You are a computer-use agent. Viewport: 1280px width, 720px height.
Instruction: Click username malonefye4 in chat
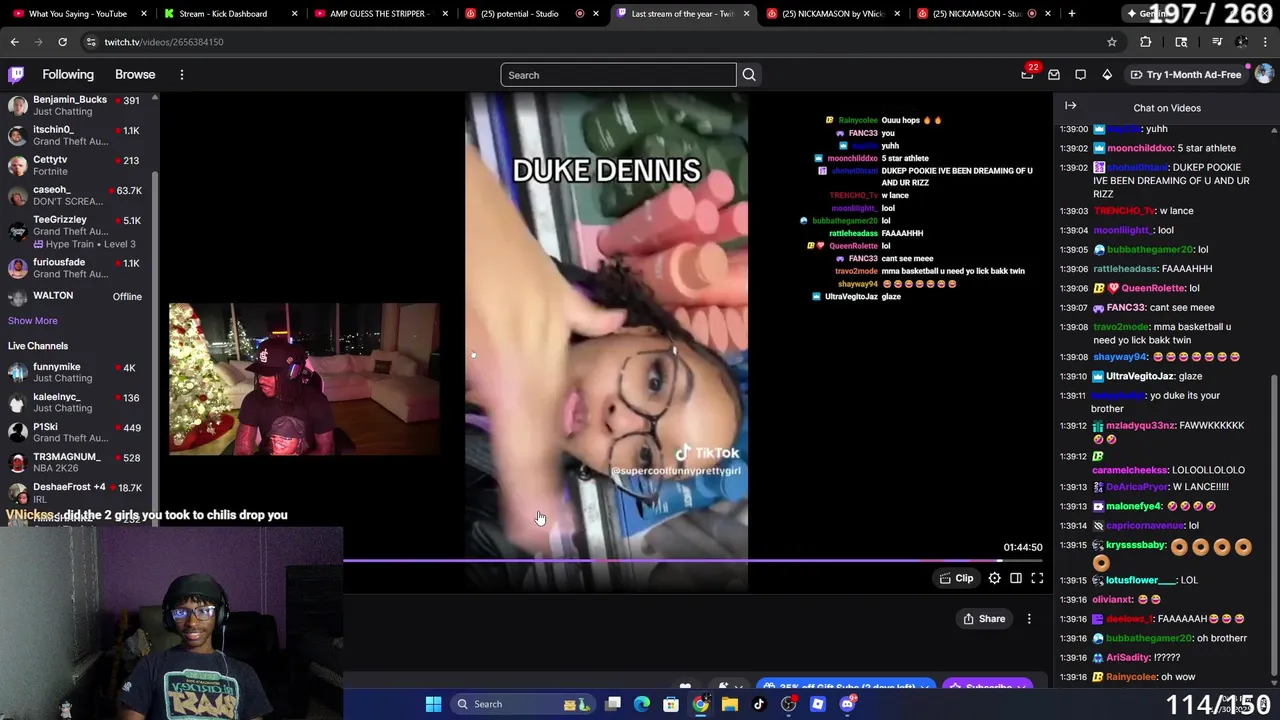pos(1134,506)
